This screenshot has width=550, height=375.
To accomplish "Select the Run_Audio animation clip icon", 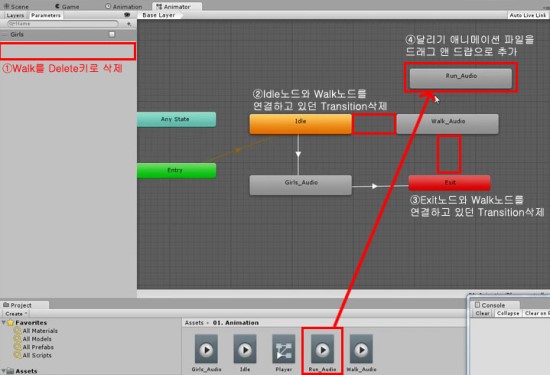I will click(322, 349).
